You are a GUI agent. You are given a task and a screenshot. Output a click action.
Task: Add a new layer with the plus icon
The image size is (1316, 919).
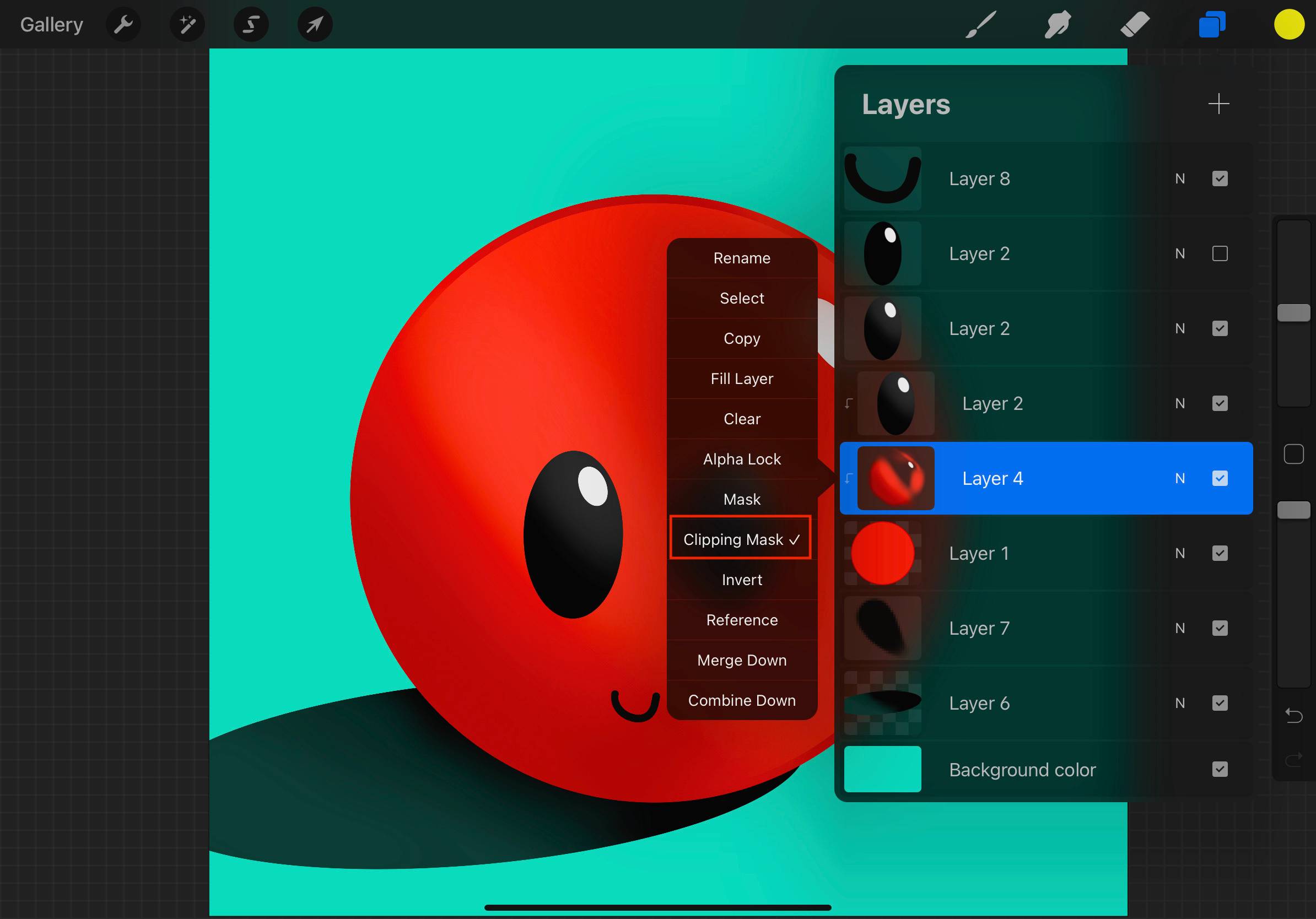point(1218,104)
